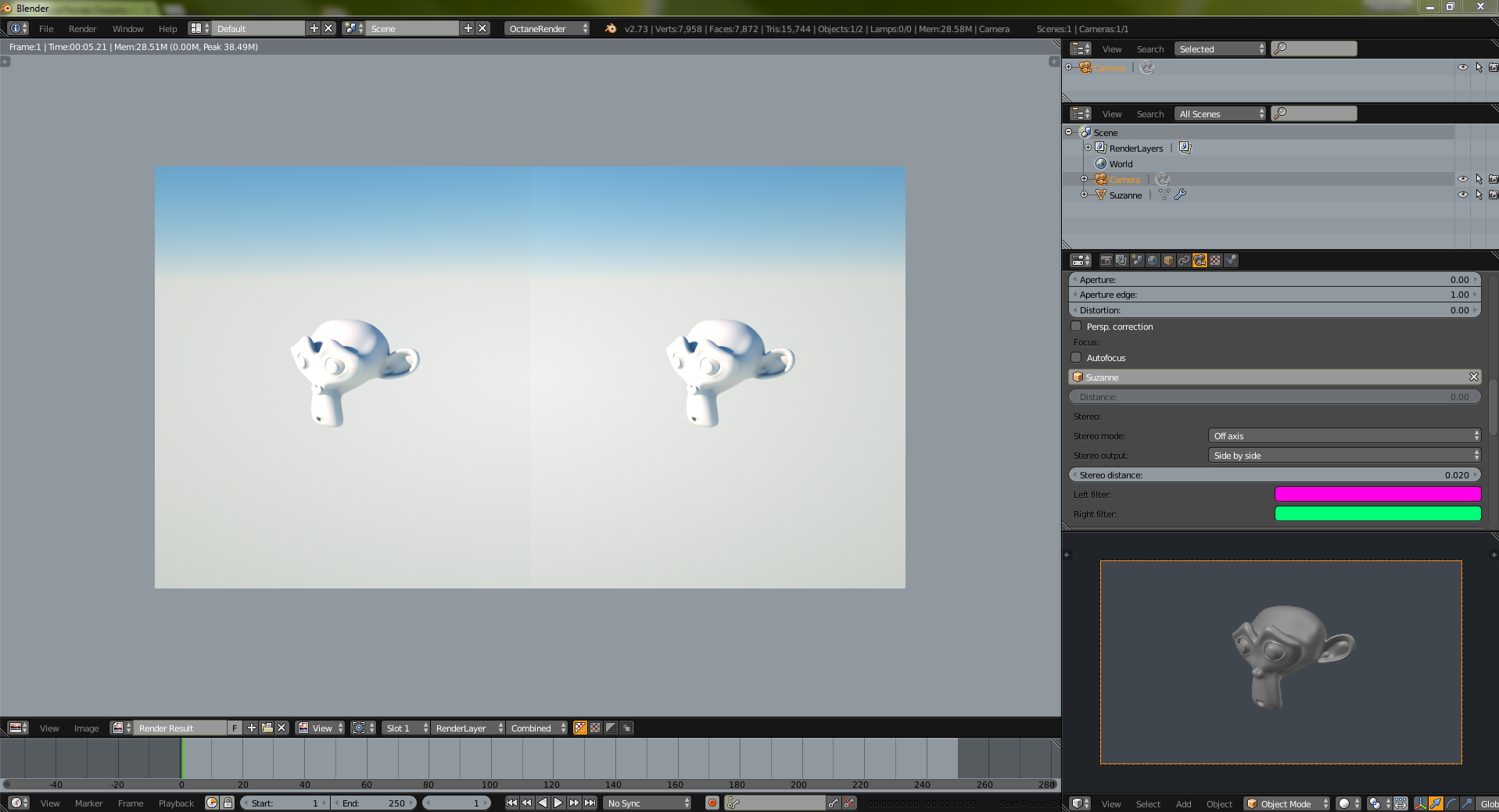Toggle the timeline range lock icon
This screenshot has width=1499, height=812.
point(228,803)
